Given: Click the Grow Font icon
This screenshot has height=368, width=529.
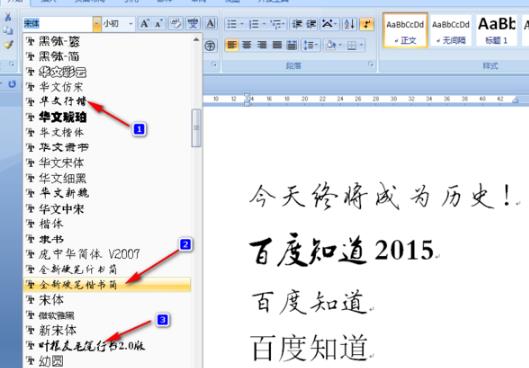Looking at the screenshot, I should pyautogui.click(x=144, y=24).
